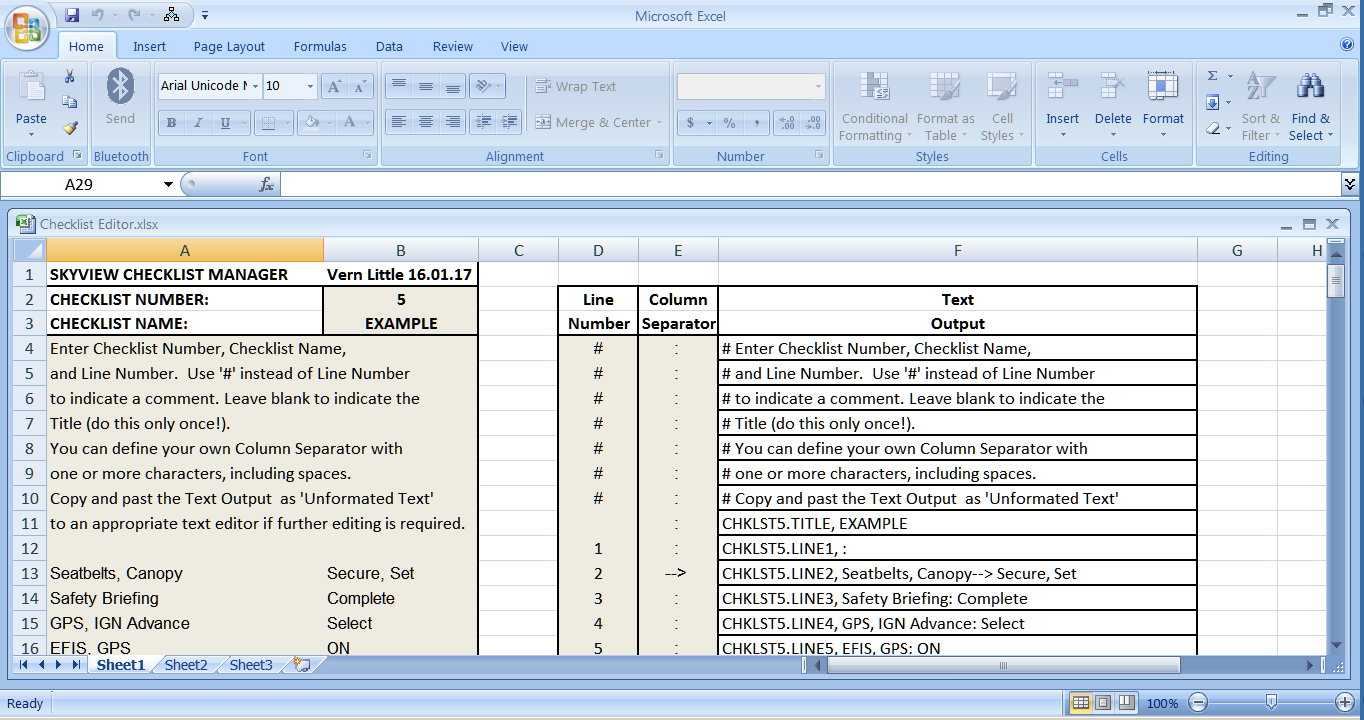This screenshot has width=1364, height=720.
Task: Save workbook from Quick Access Toolbar
Action: (x=72, y=15)
